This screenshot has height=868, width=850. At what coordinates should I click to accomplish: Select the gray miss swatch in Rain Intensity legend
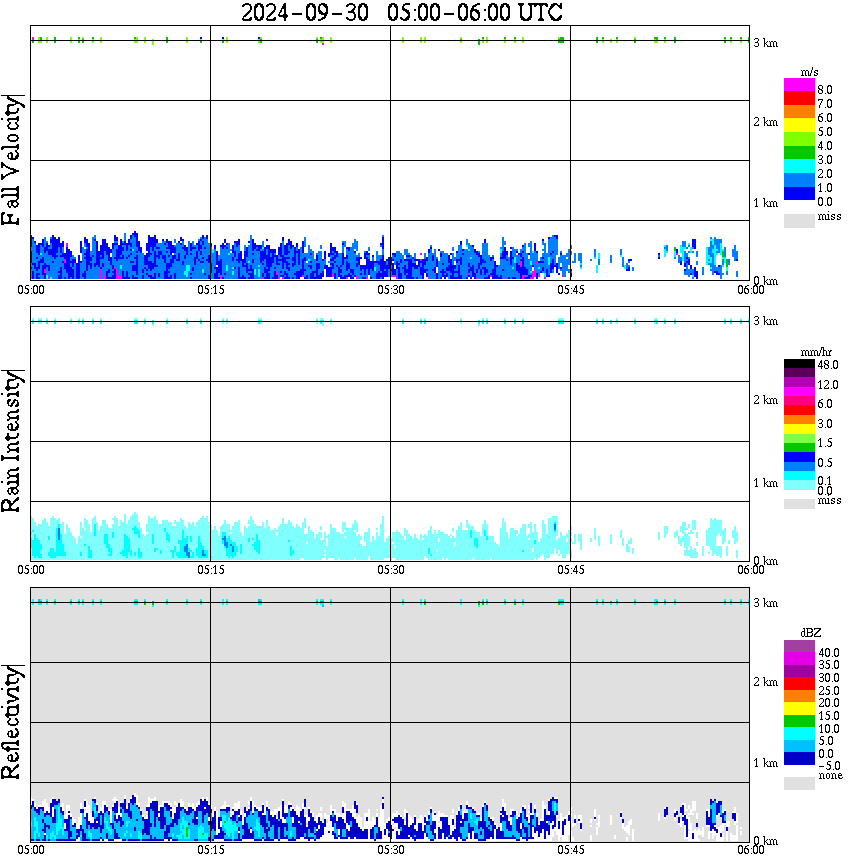tap(799, 504)
